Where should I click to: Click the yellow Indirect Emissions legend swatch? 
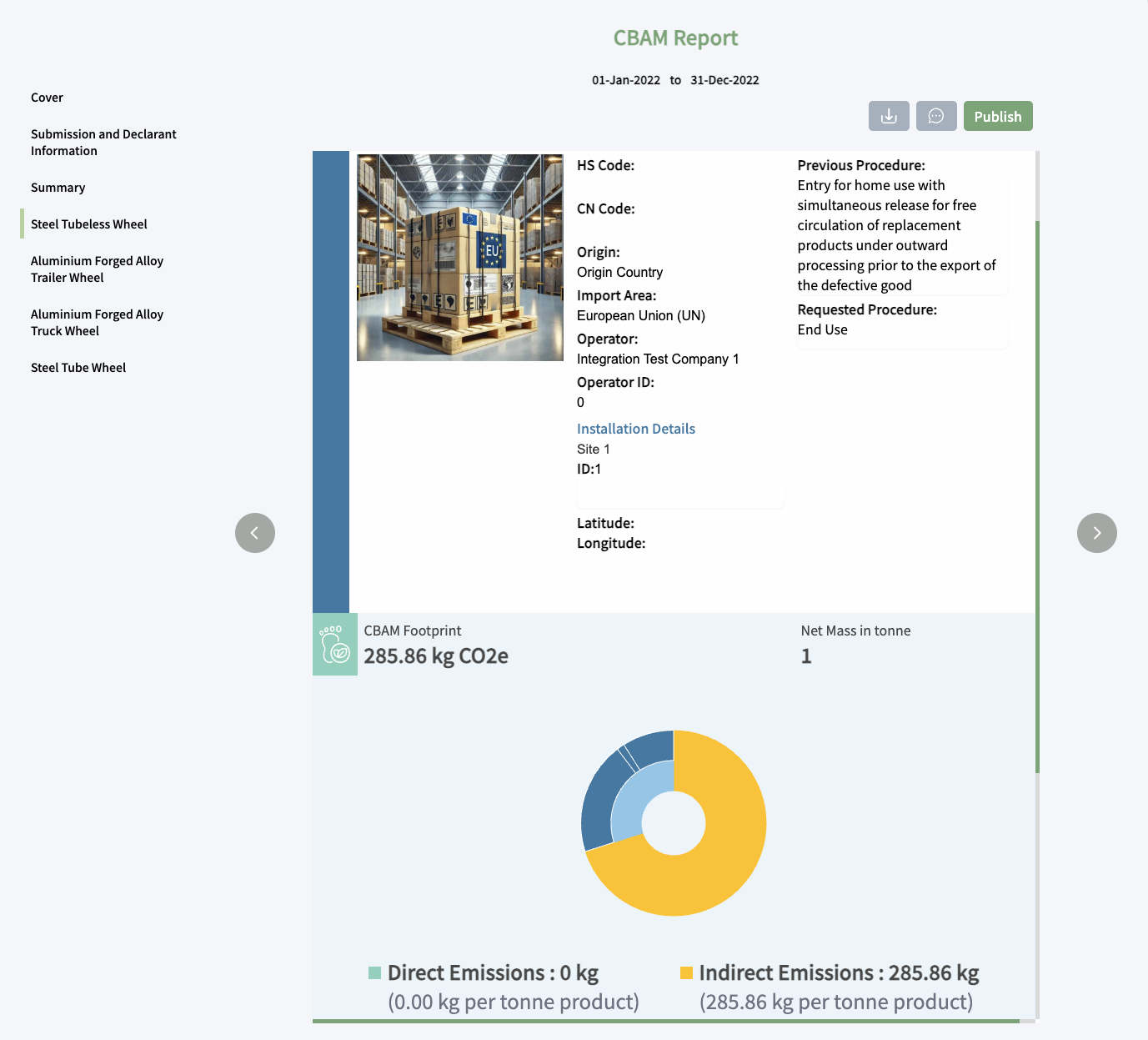[687, 972]
